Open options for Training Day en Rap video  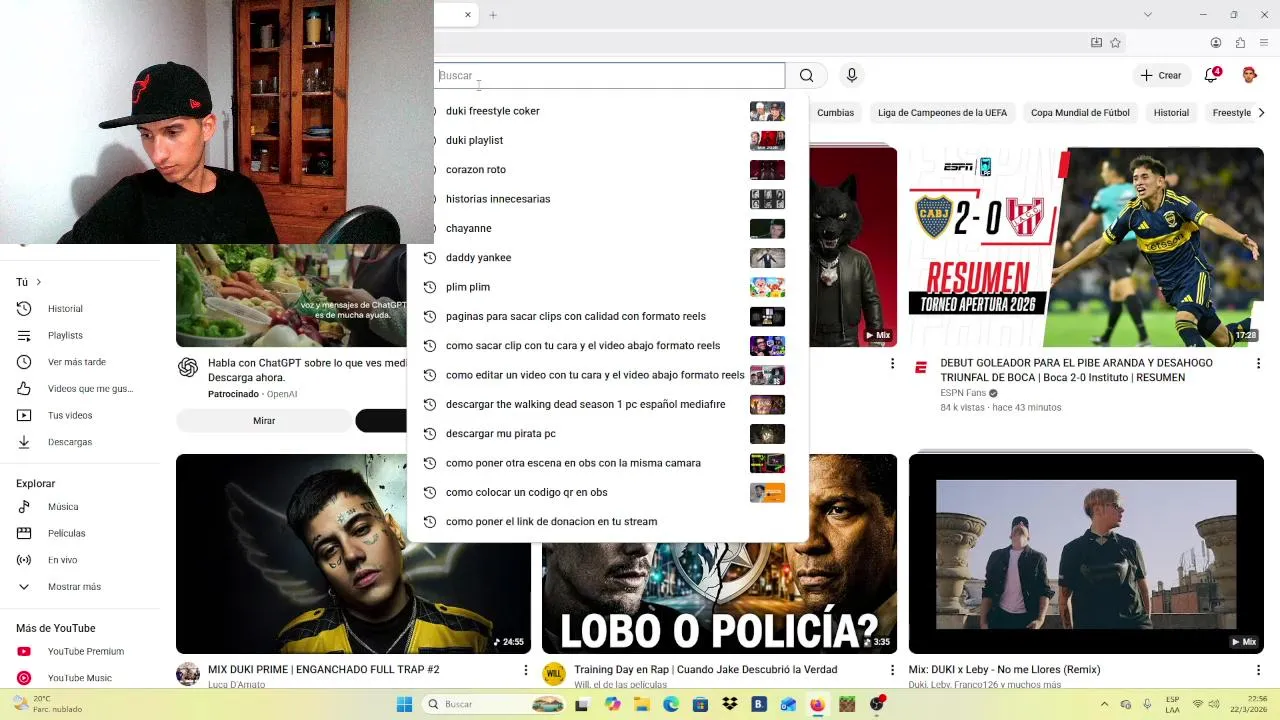point(892,670)
